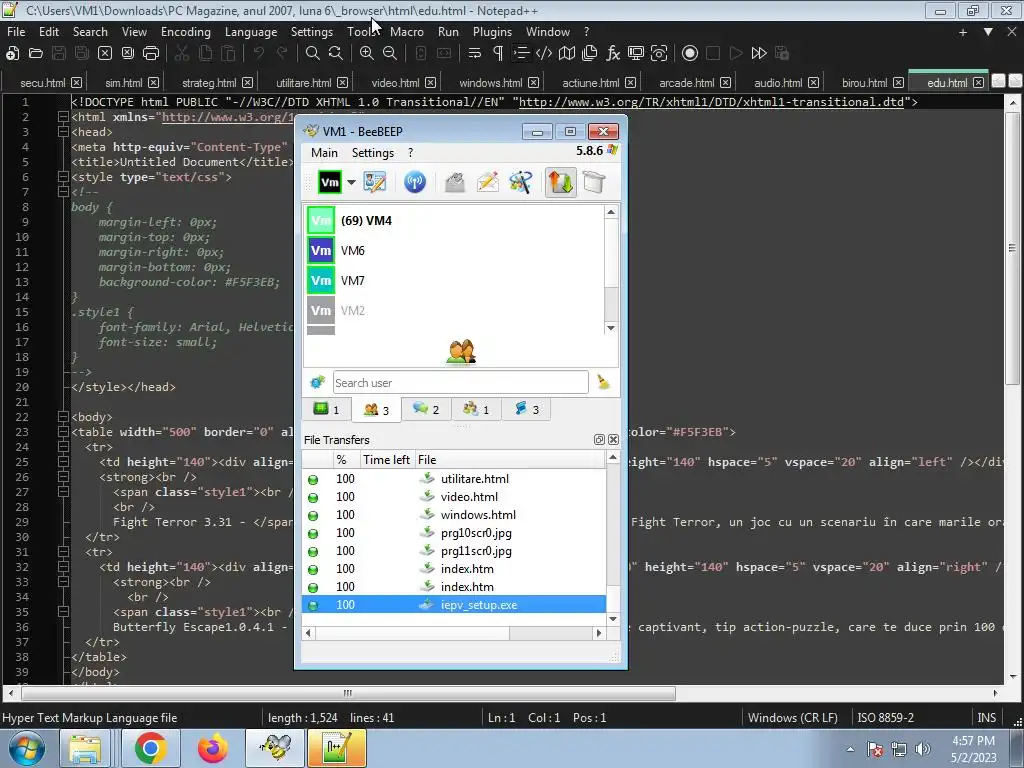The width and height of the screenshot is (1024, 768).
Task: Open the BeeBEEP wand and colored shapes icon
Action: pos(520,182)
